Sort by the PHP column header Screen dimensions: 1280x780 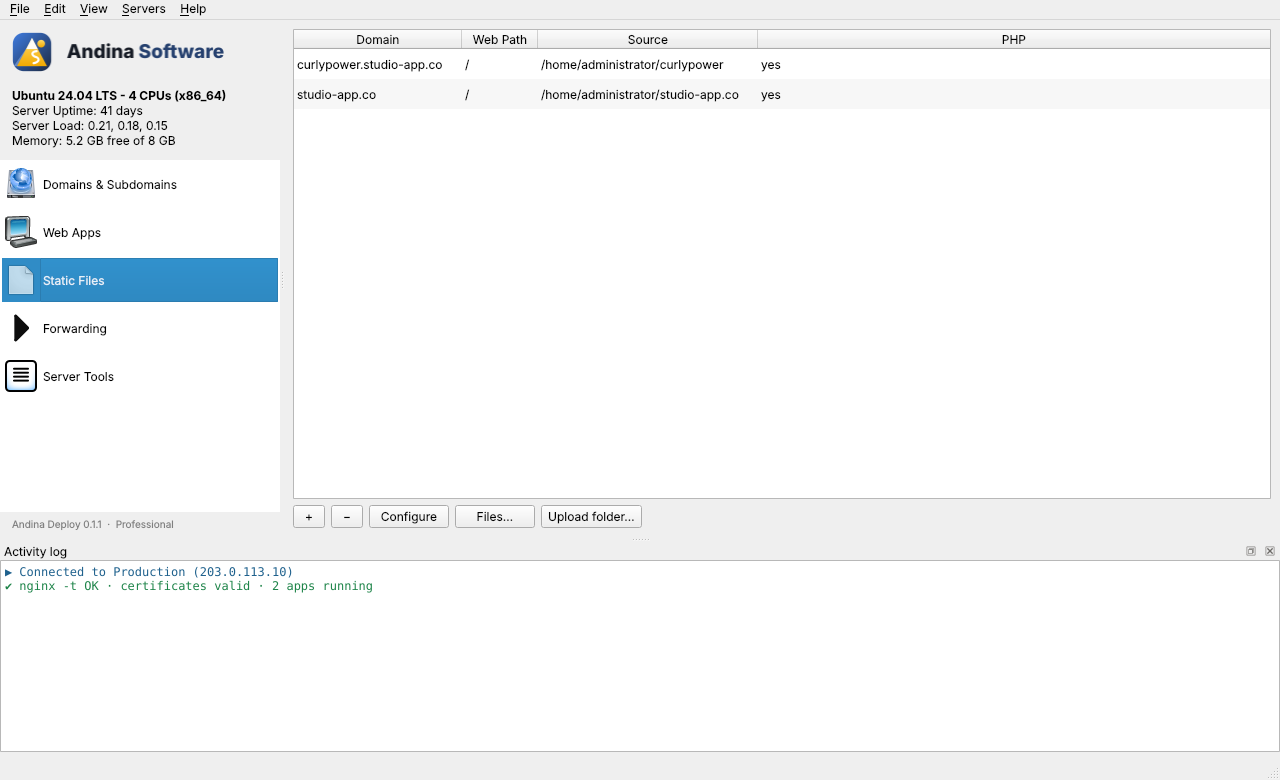(1014, 40)
